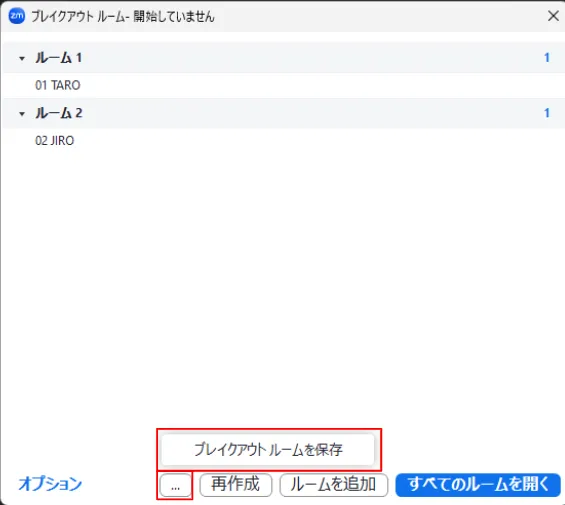This screenshot has width=565, height=505.
Task: Click participant count of ルーム 1
Action: 547,58
